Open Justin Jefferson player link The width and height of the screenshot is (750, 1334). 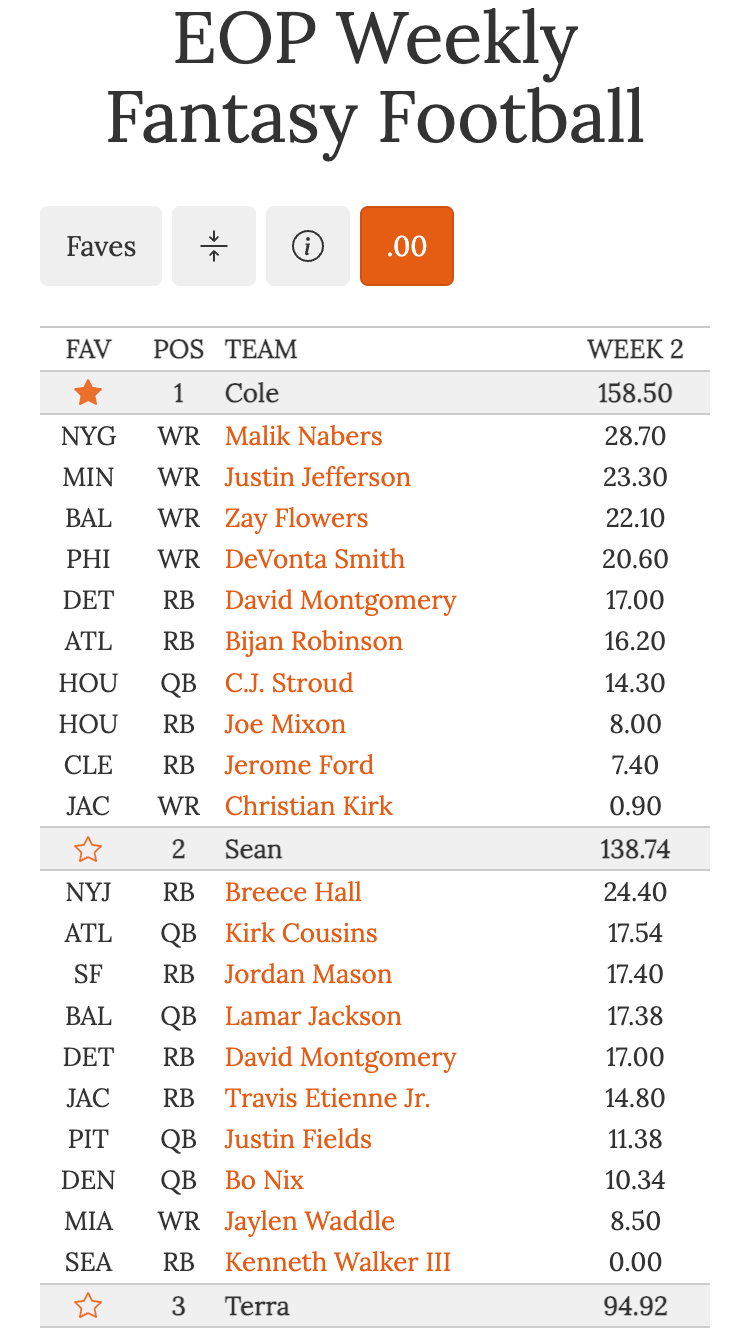317,477
